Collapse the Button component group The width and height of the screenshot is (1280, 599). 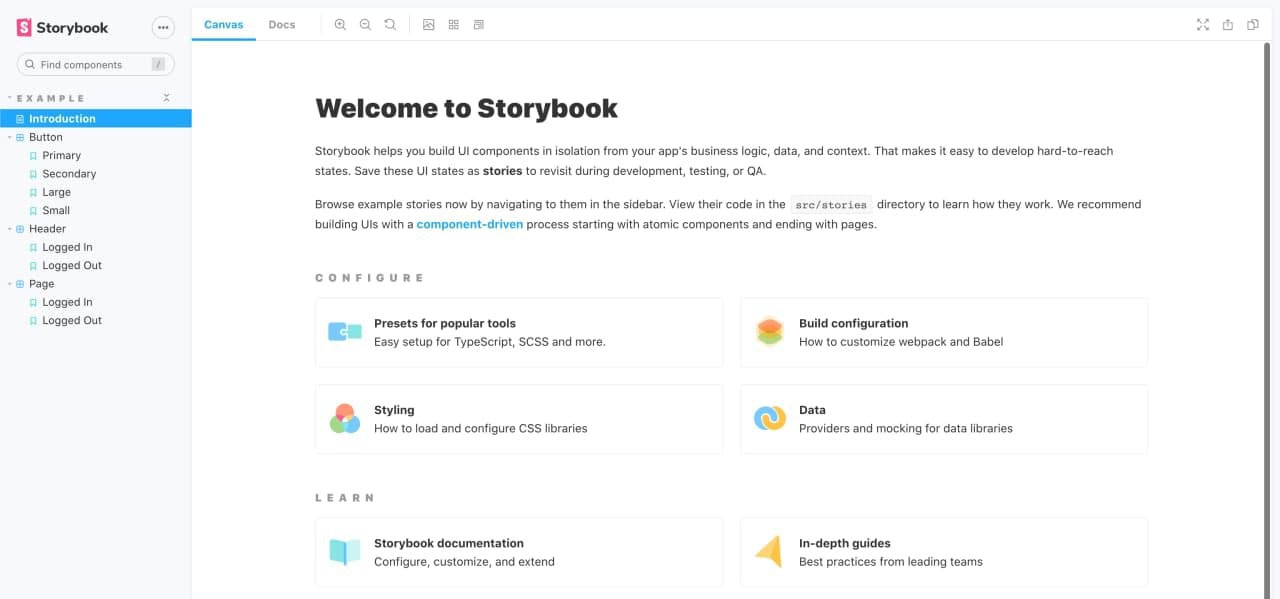[12, 137]
